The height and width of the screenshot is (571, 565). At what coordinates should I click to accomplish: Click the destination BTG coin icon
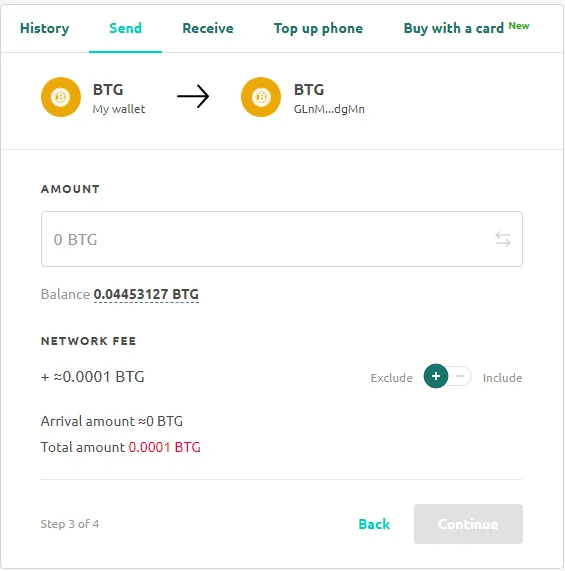click(261, 97)
